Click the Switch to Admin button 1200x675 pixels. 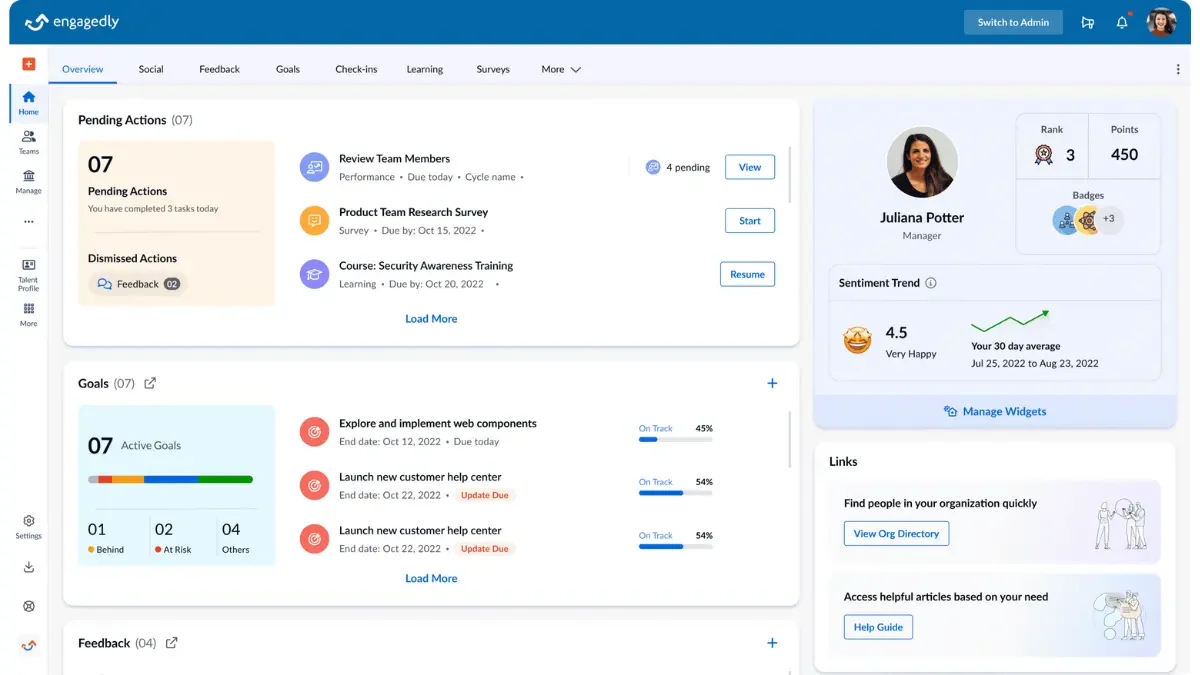click(1013, 22)
